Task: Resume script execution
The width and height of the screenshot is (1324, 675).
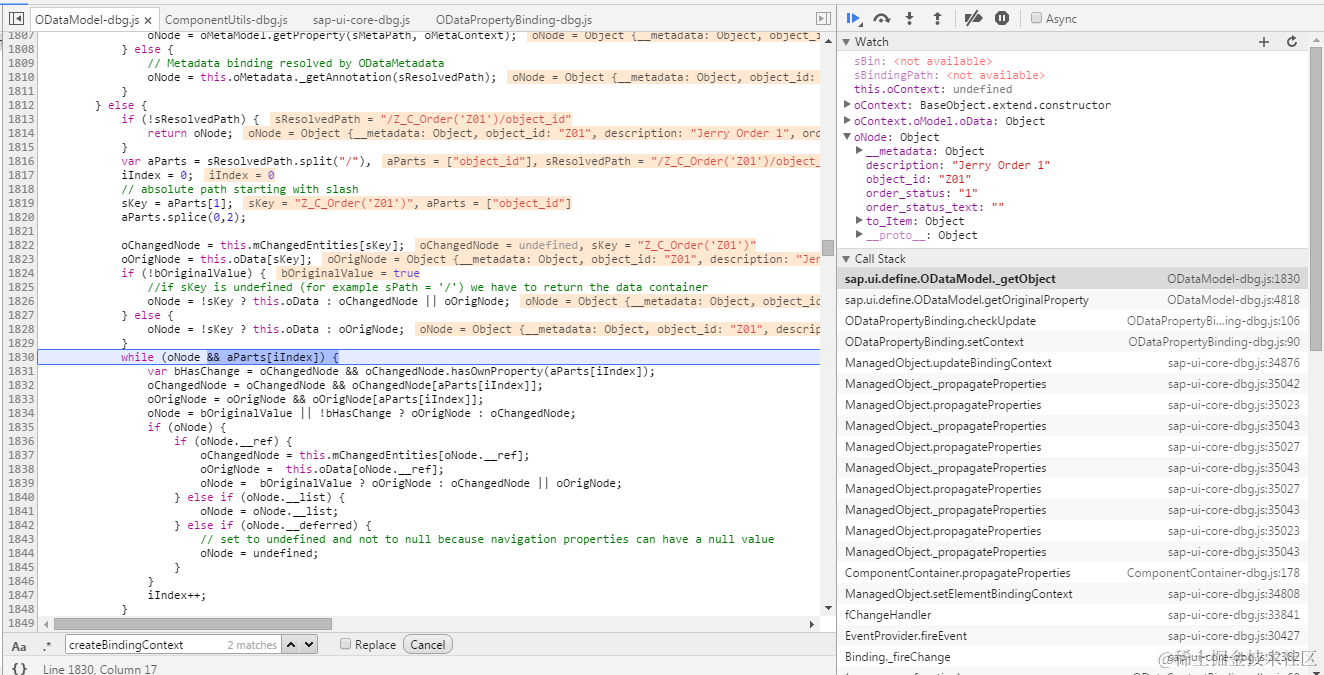Action: tap(854, 18)
